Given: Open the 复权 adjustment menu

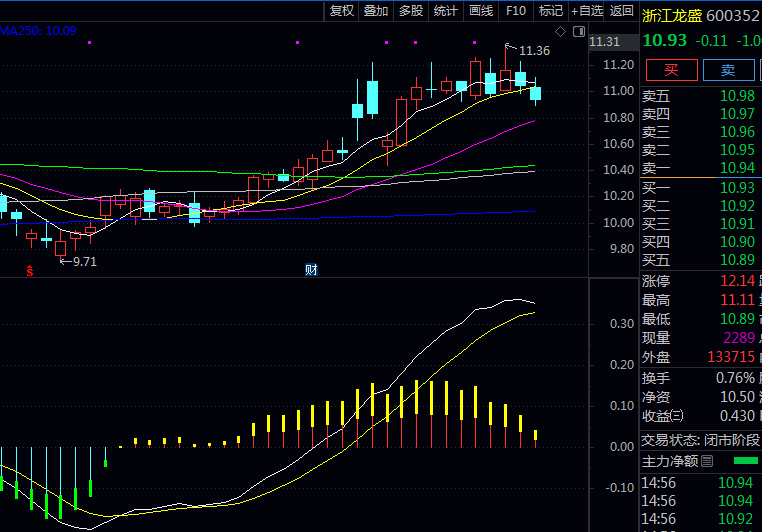Looking at the screenshot, I should (342, 11).
